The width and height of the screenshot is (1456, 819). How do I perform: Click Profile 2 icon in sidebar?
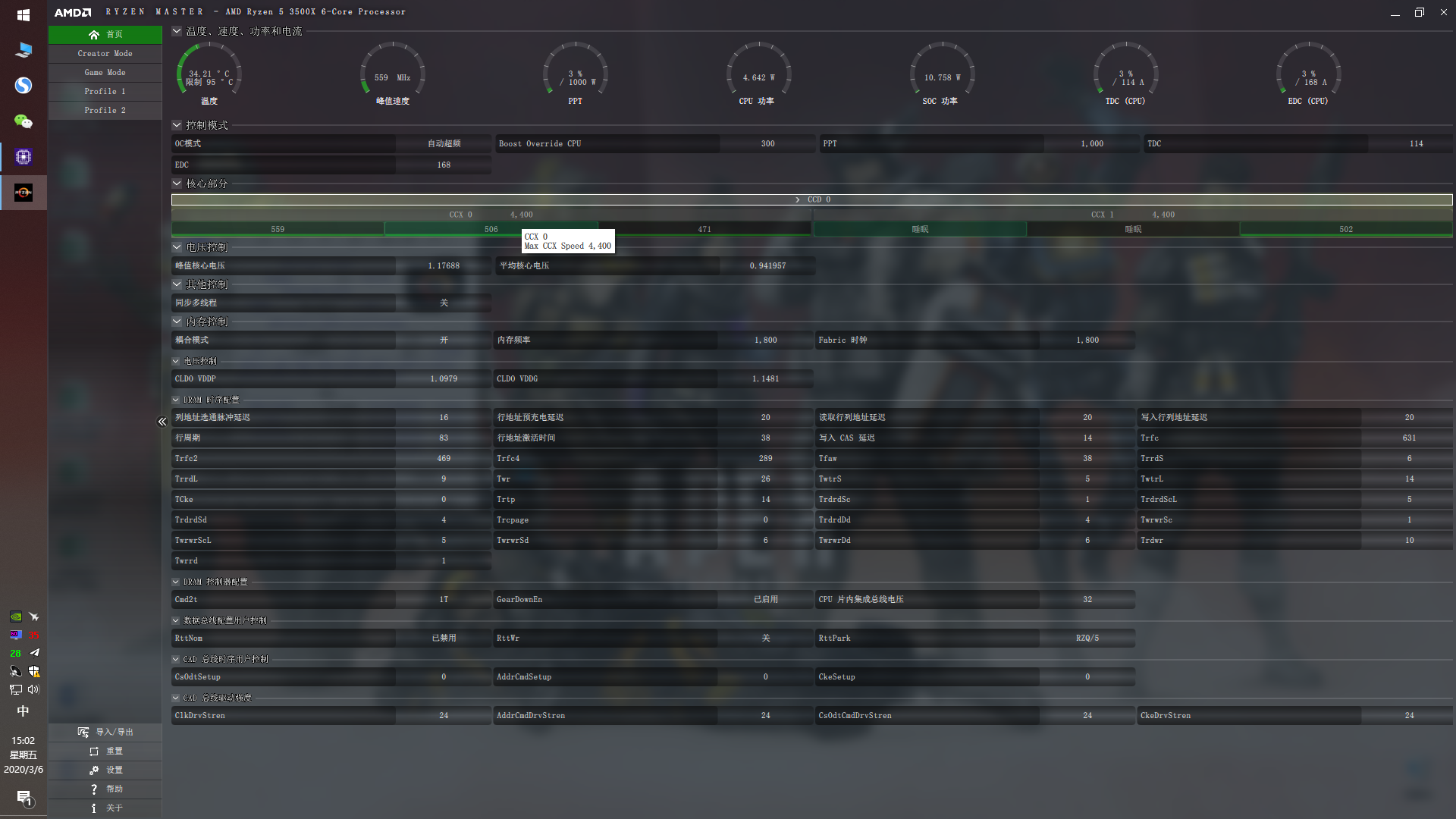tap(105, 110)
